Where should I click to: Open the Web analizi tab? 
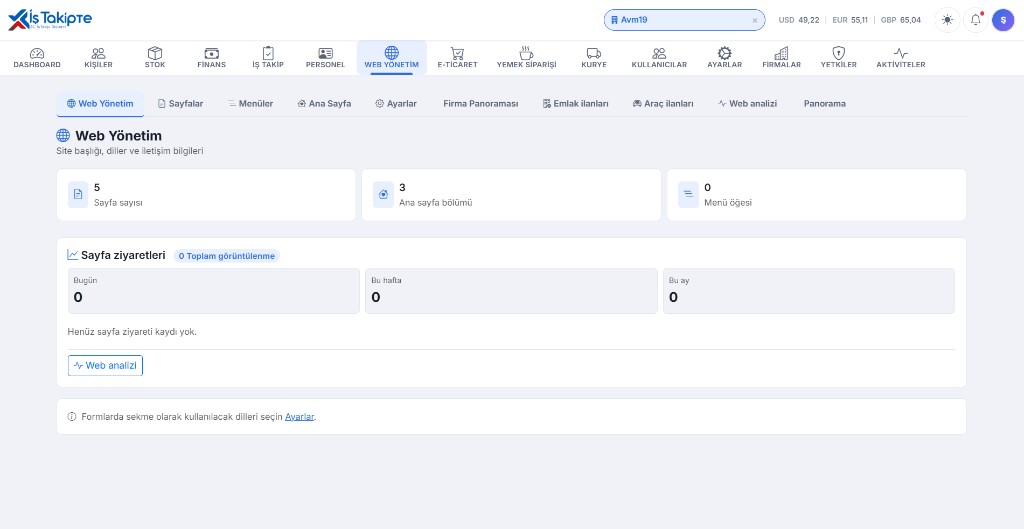747,104
